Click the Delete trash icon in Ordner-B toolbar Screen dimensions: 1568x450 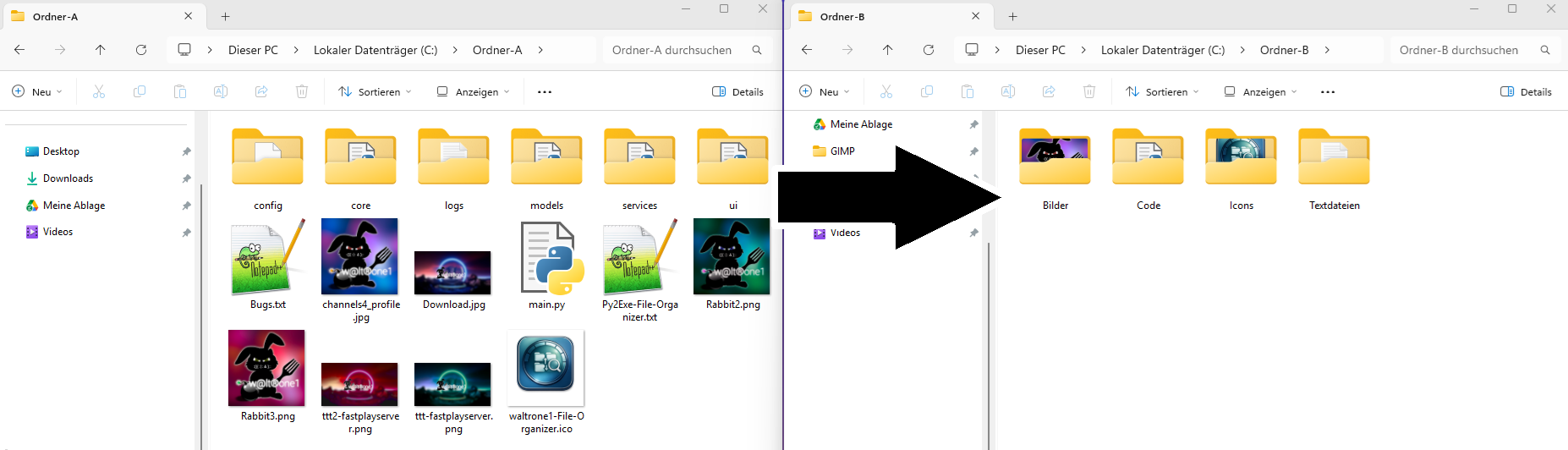(1089, 91)
